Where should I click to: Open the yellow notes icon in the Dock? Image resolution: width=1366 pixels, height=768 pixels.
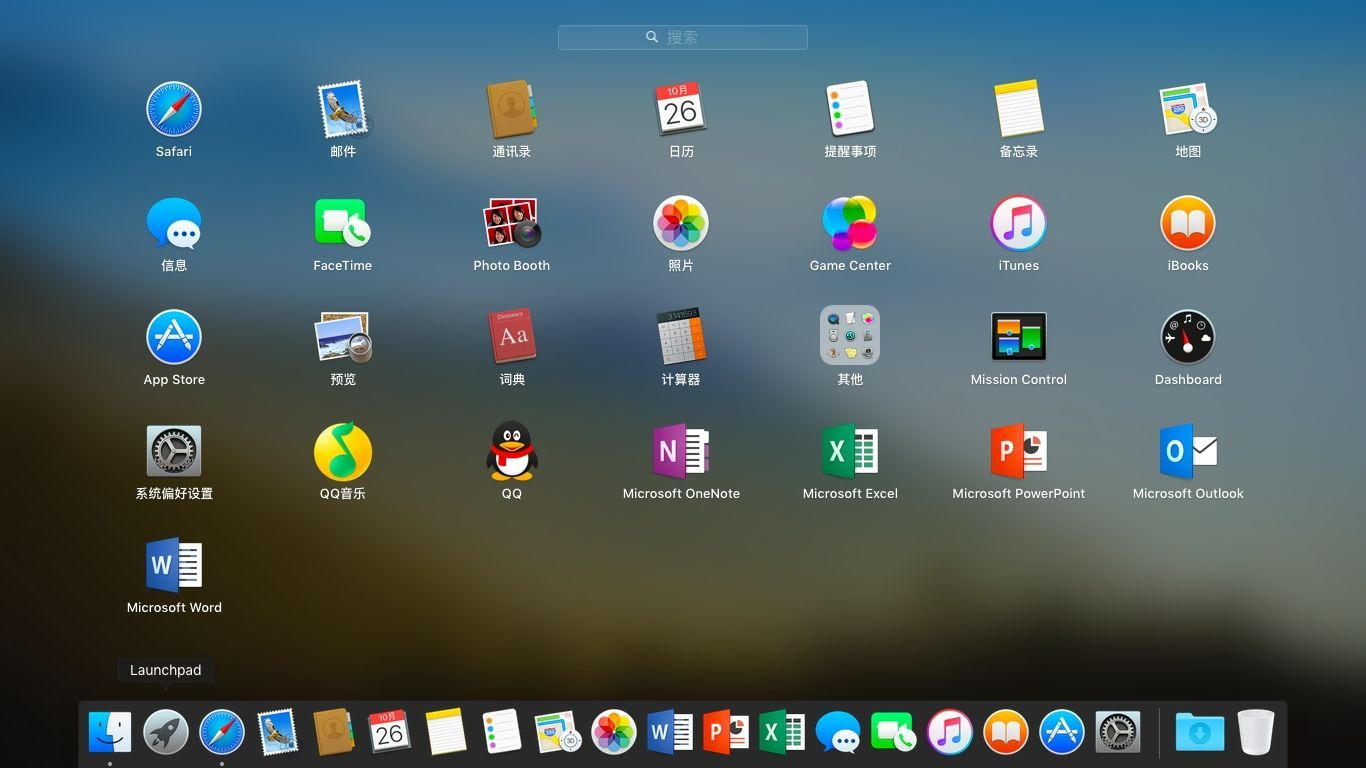click(446, 732)
